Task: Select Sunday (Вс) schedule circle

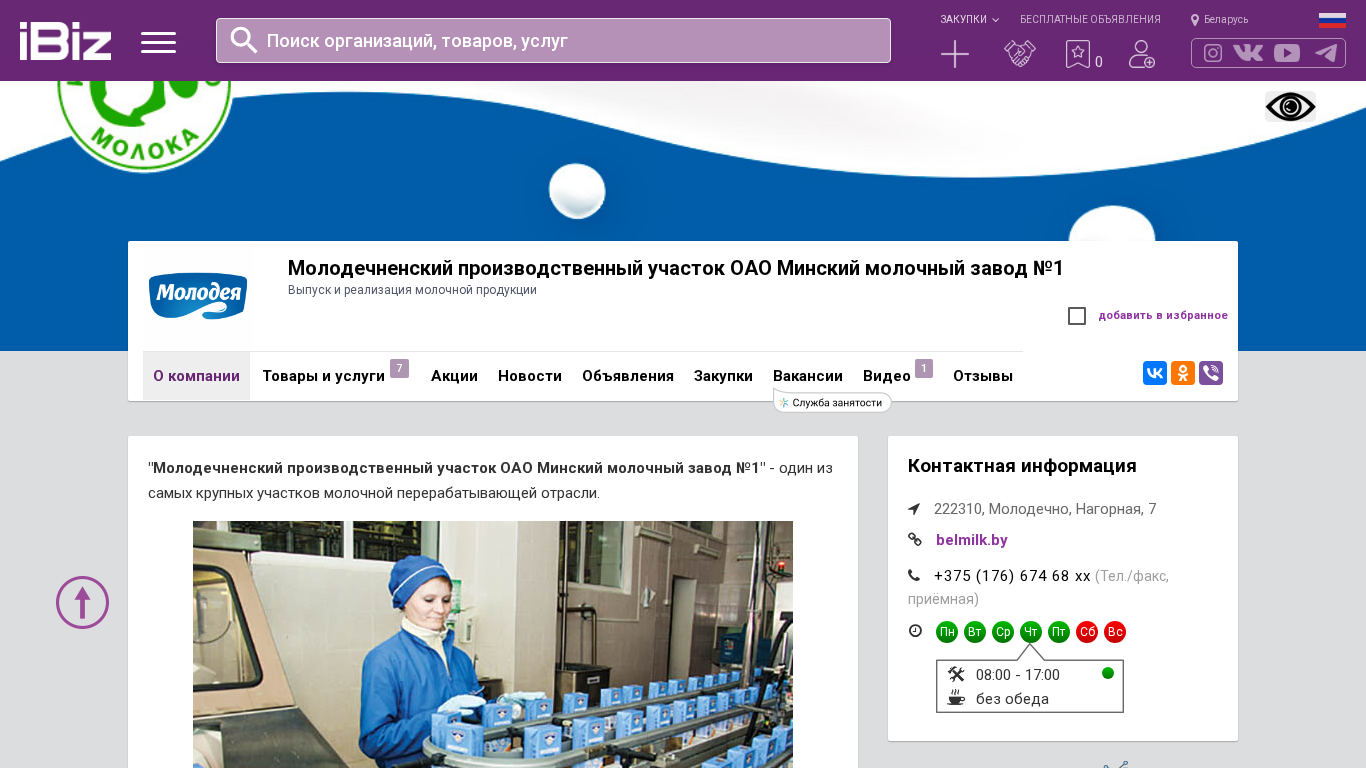Action: click(1115, 632)
